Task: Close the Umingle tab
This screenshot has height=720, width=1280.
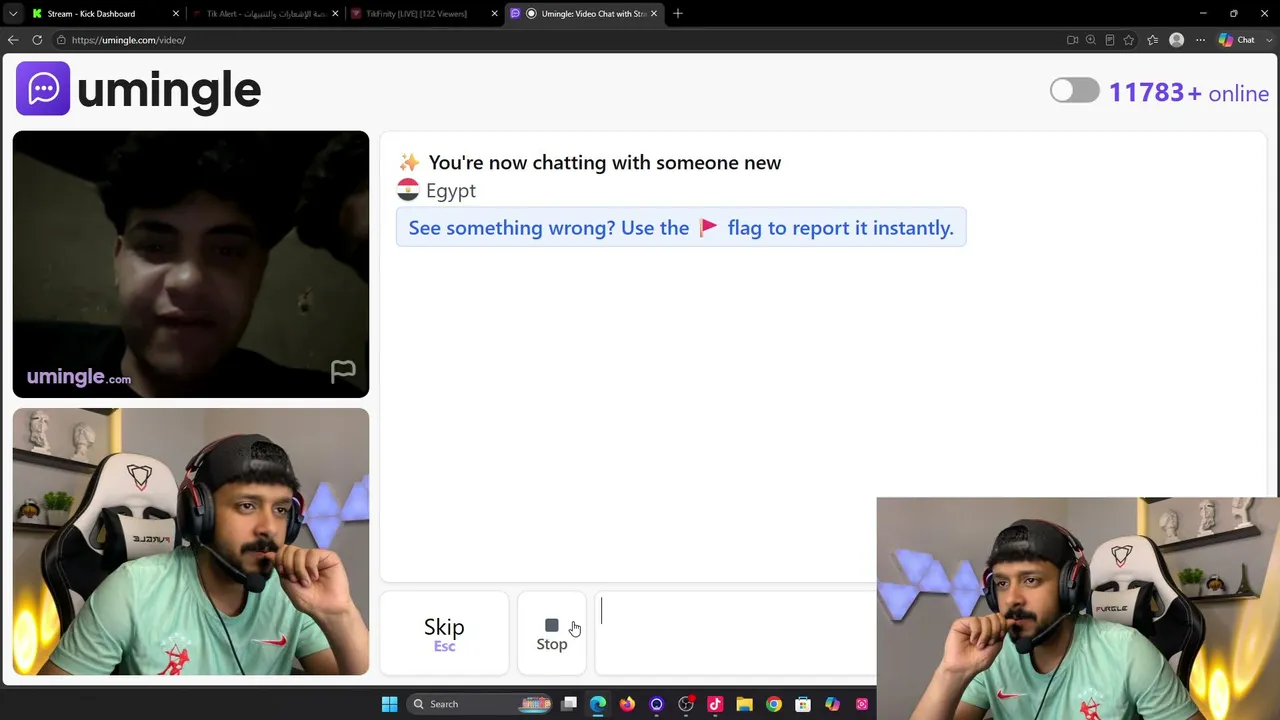Action: 654,14
